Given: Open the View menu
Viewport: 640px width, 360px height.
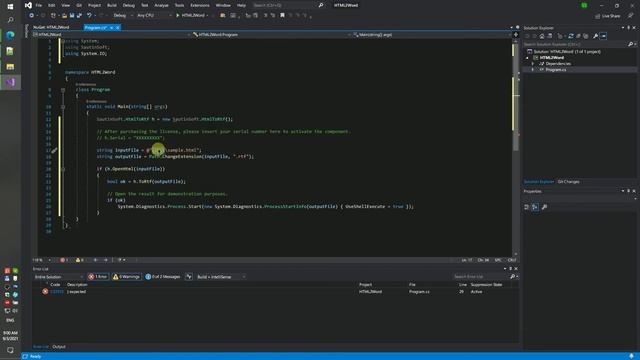Looking at the screenshot, I should click(x=65, y=5).
